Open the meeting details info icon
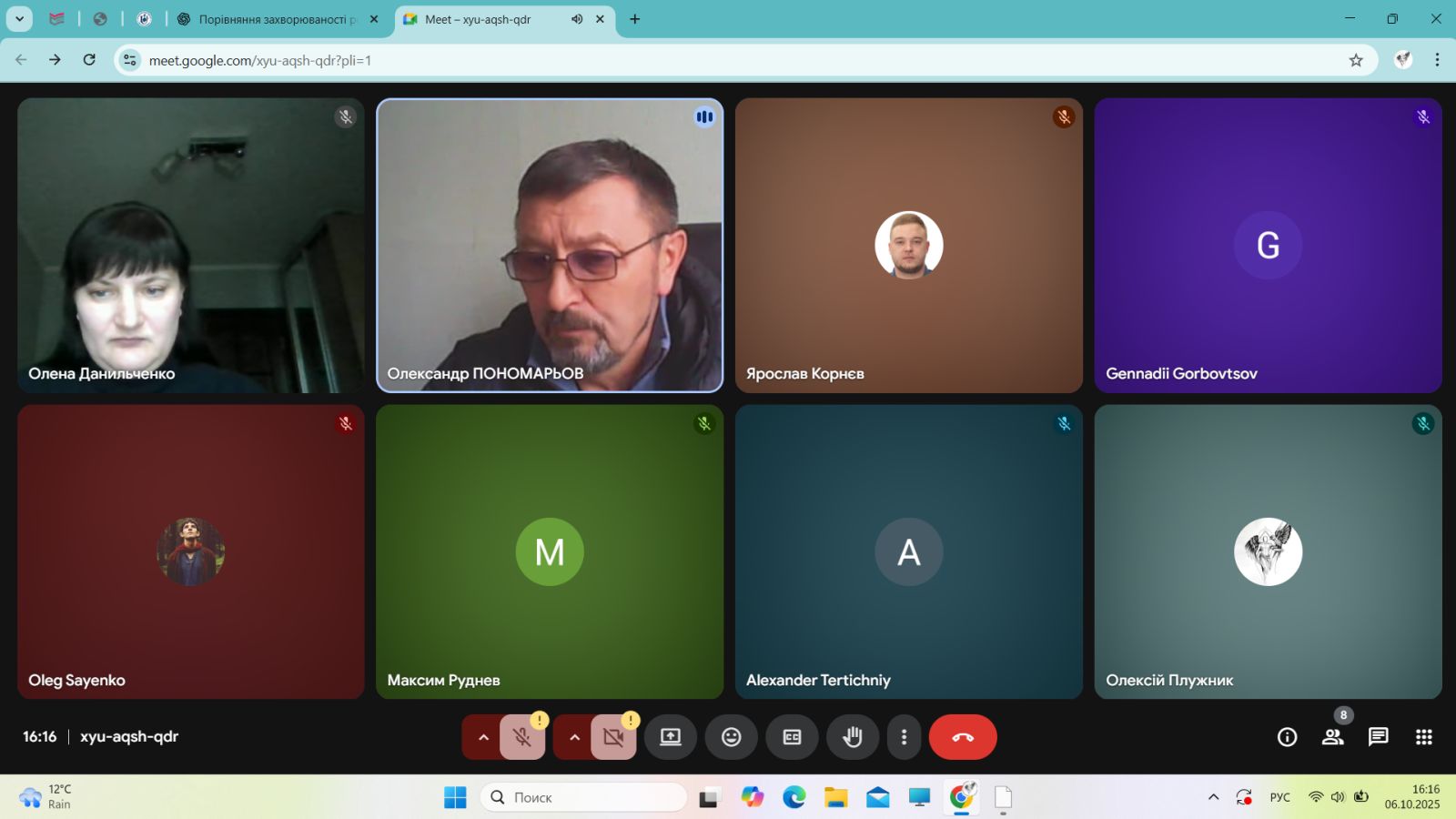The width and height of the screenshot is (1456, 819). 1287,737
